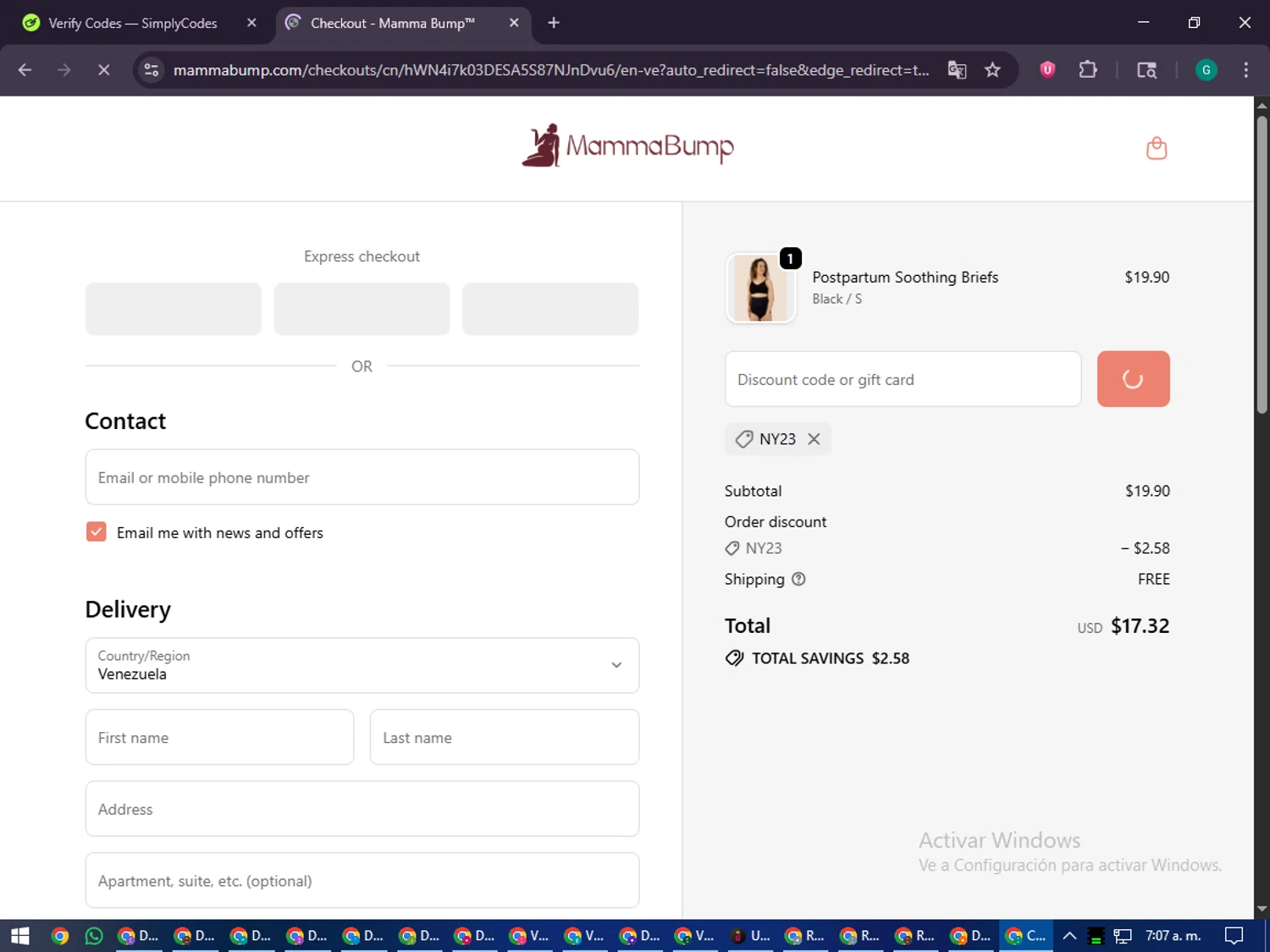The height and width of the screenshot is (952, 1270).
Task: Click the Postpartum Soothing Briefs product name
Action: pyautogui.click(x=905, y=278)
